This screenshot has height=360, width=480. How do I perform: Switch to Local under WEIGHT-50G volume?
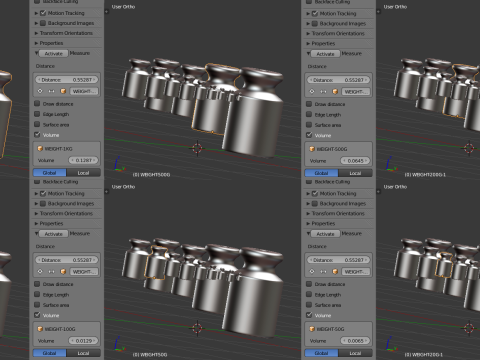click(x=355, y=353)
